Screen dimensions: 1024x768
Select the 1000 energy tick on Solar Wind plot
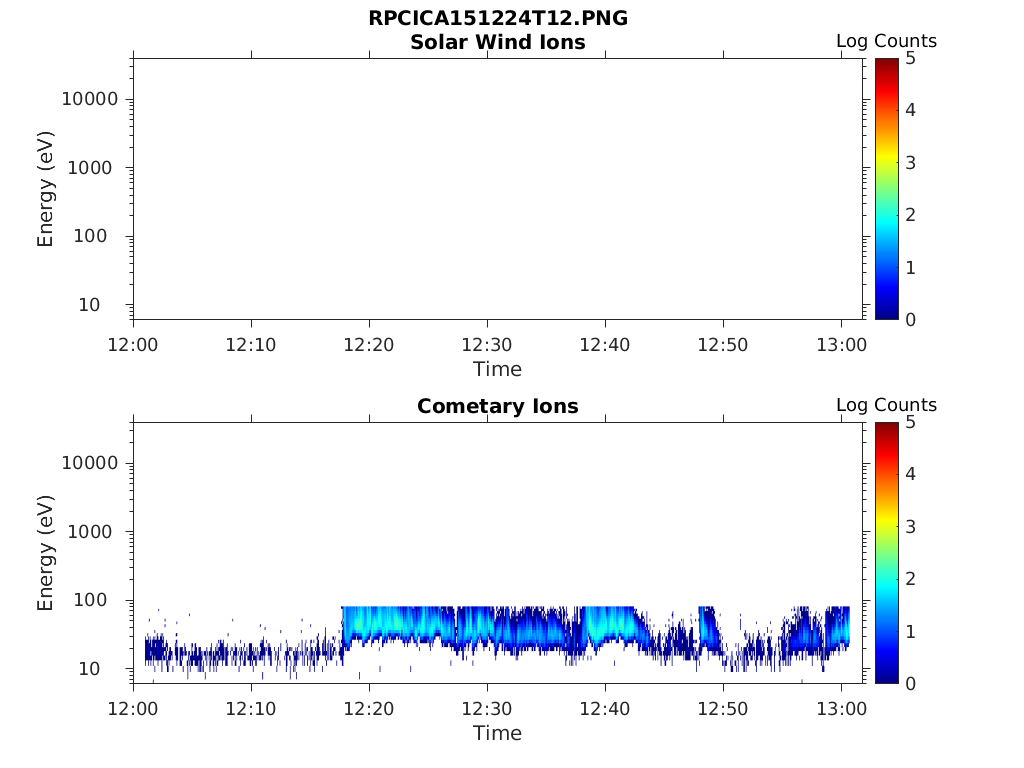(x=90, y=168)
